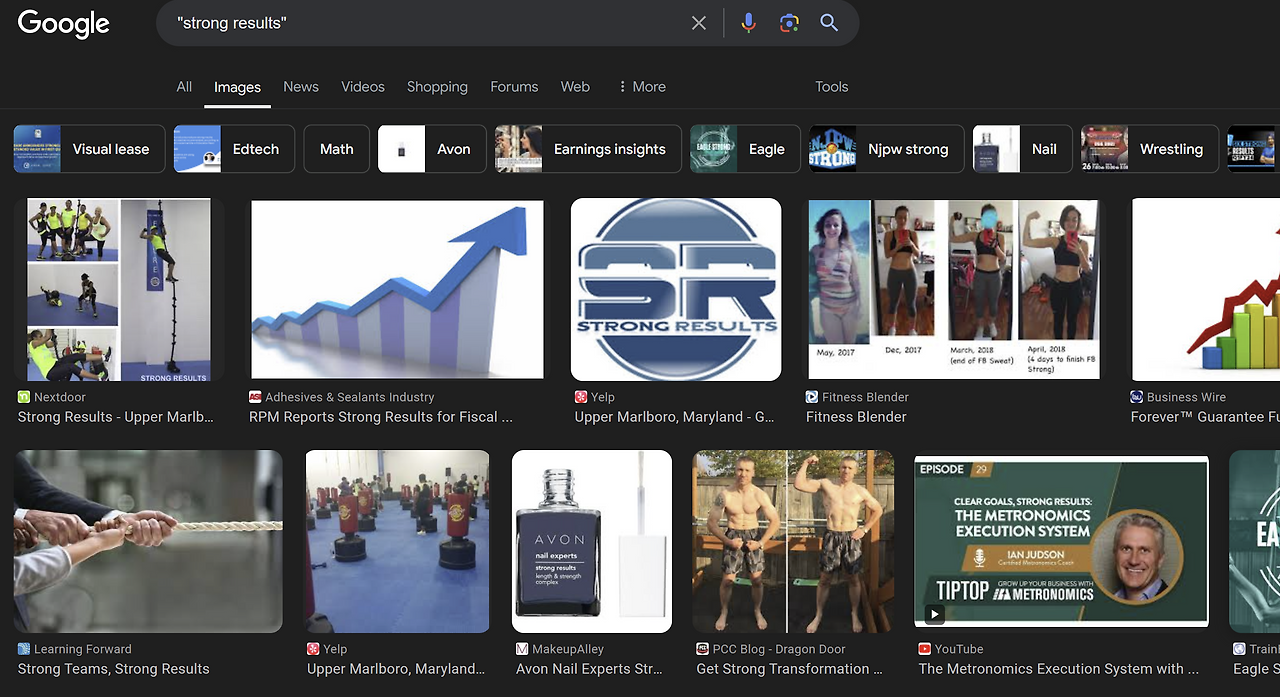Select Earnings insights chip
This screenshot has height=697, width=1280.
pos(588,149)
